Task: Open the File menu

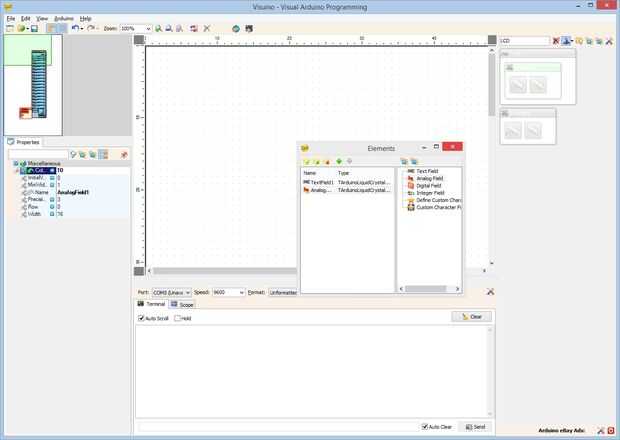Action: [11, 19]
